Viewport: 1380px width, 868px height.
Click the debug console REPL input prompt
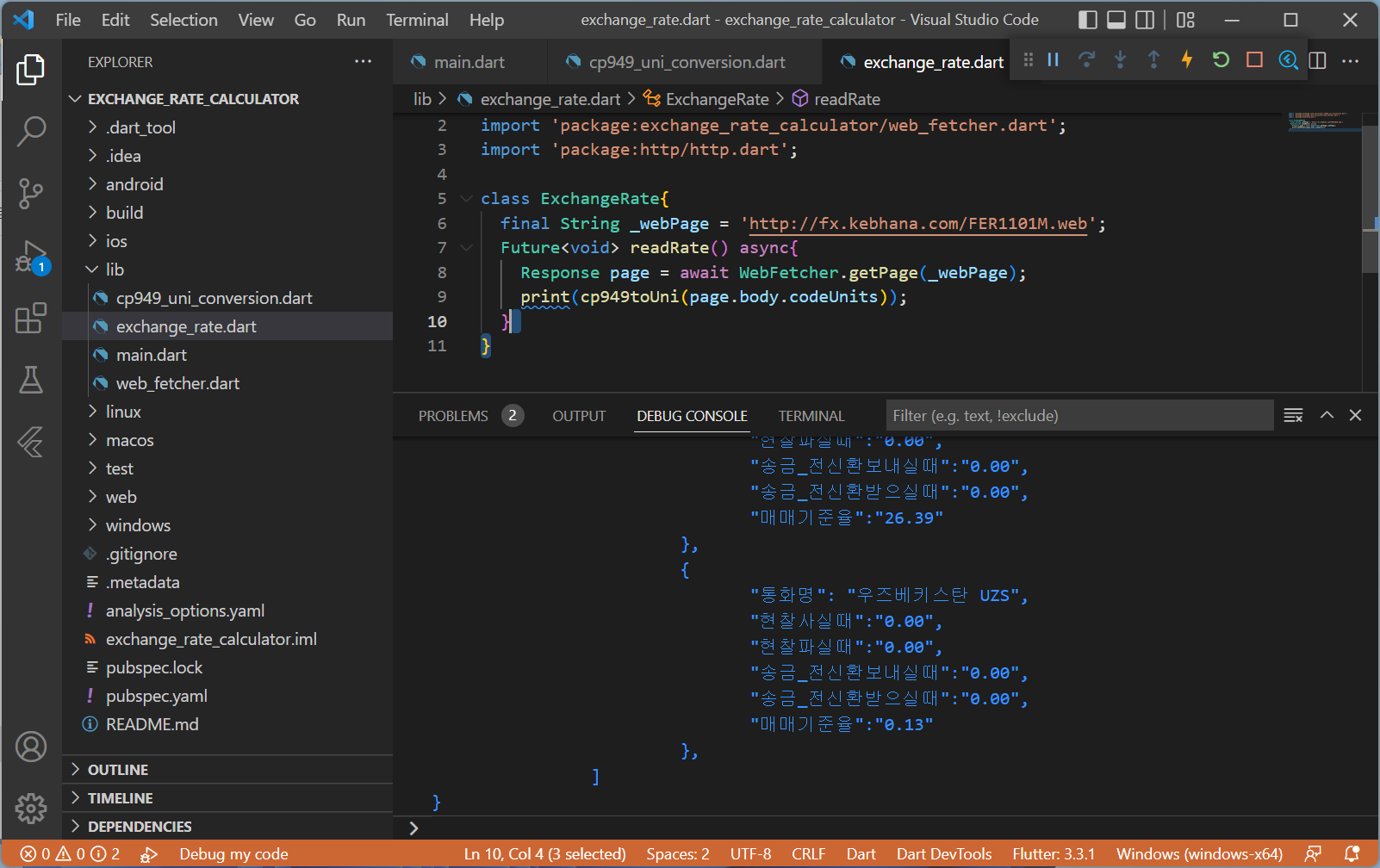(x=886, y=828)
